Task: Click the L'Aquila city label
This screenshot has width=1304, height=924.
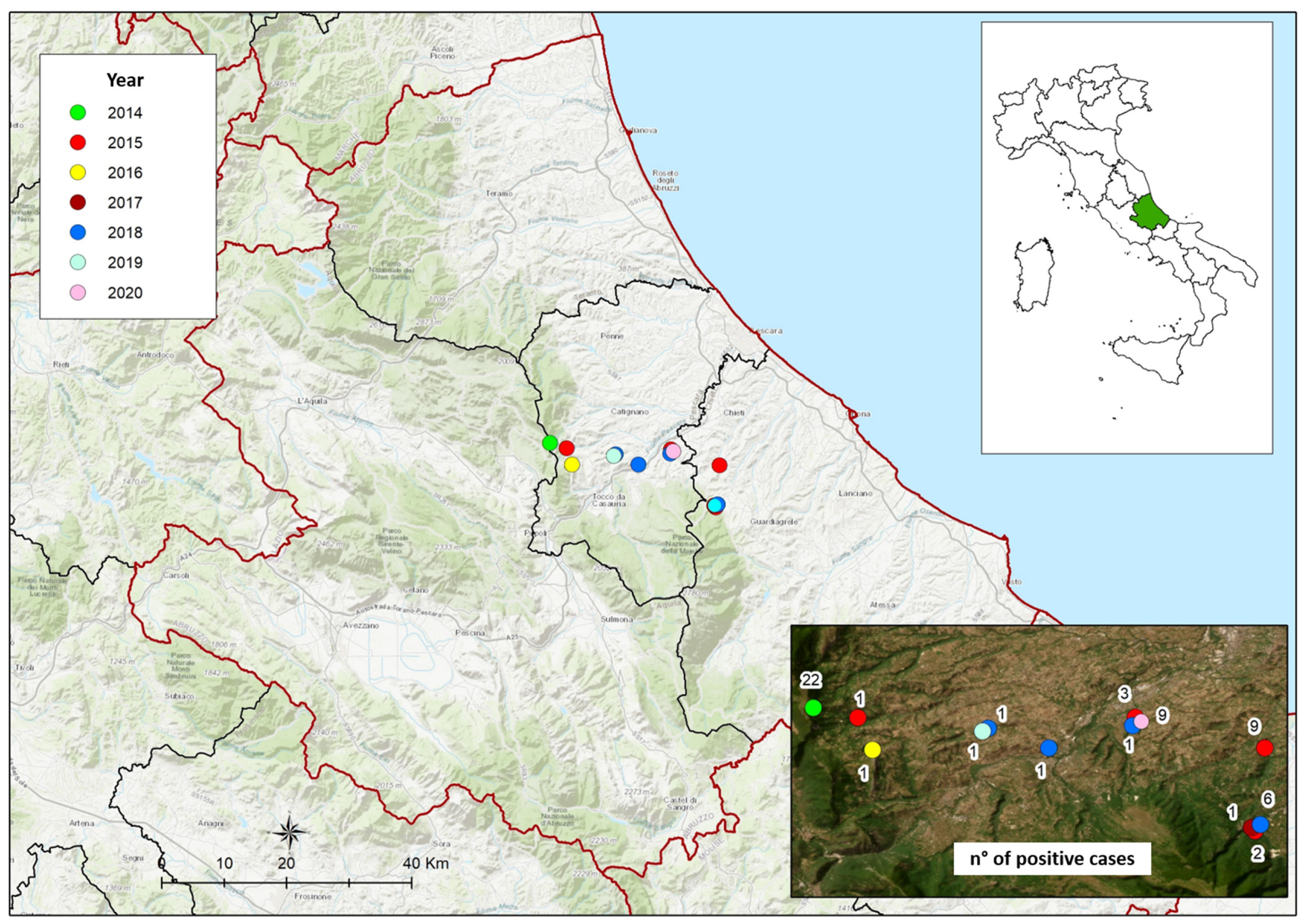Action: (x=312, y=401)
